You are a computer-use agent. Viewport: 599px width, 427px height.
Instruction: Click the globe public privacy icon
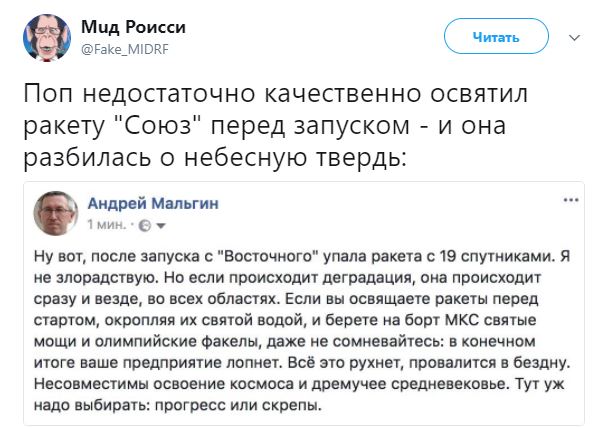pos(144,226)
